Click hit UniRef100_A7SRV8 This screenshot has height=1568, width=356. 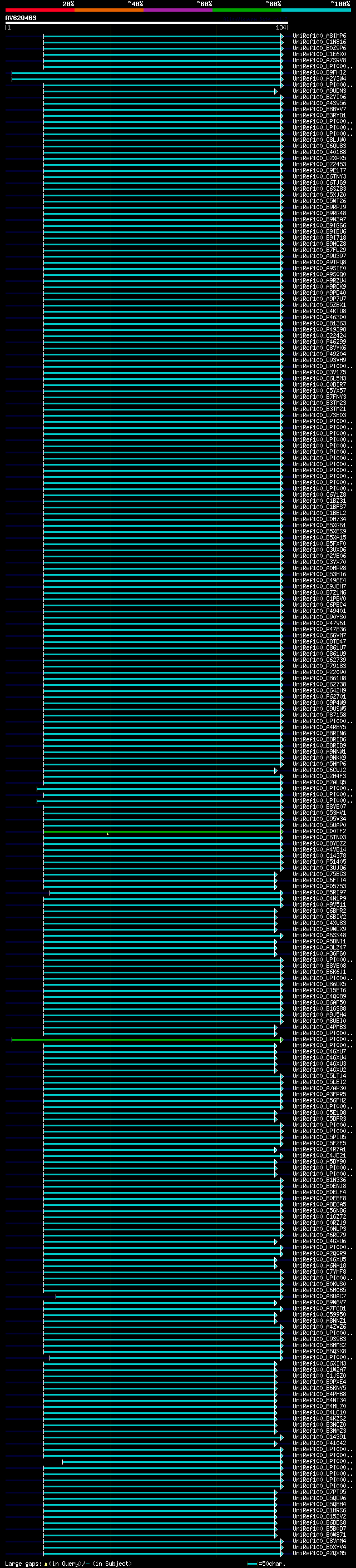click(319, 60)
